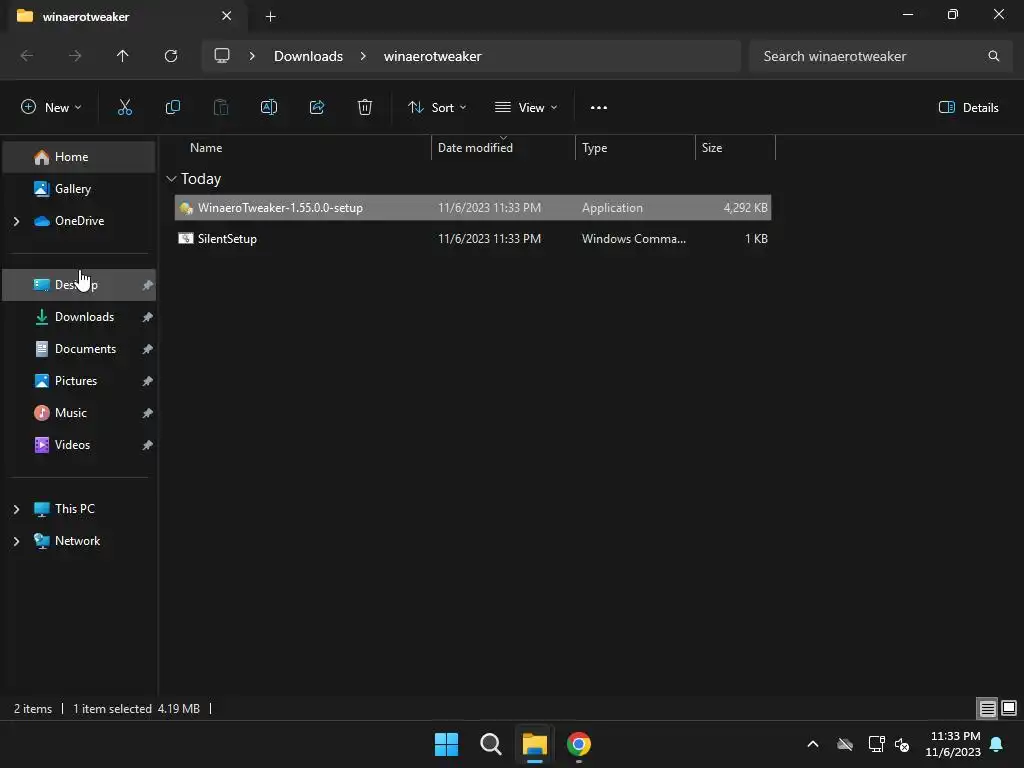Open the View dropdown
The width and height of the screenshot is (1024, 768).
pos(525,108)
